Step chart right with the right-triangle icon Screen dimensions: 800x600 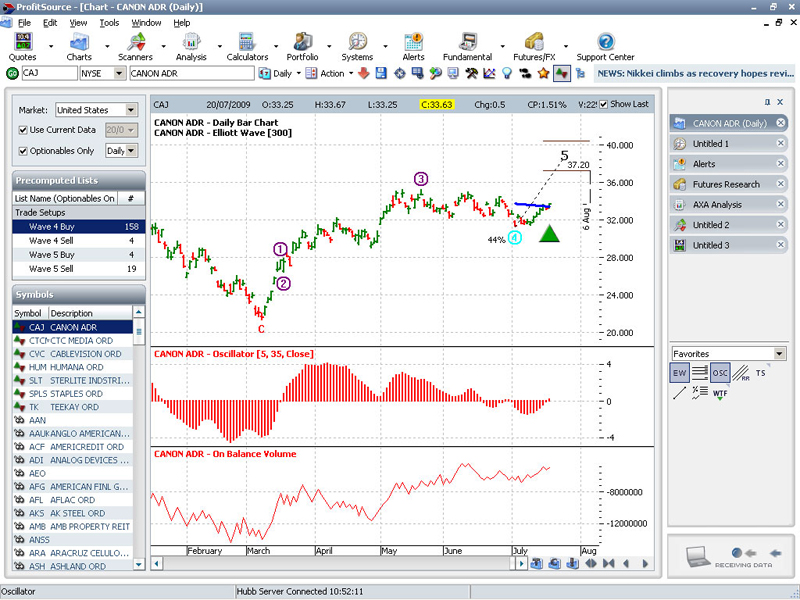pos(645,564)
